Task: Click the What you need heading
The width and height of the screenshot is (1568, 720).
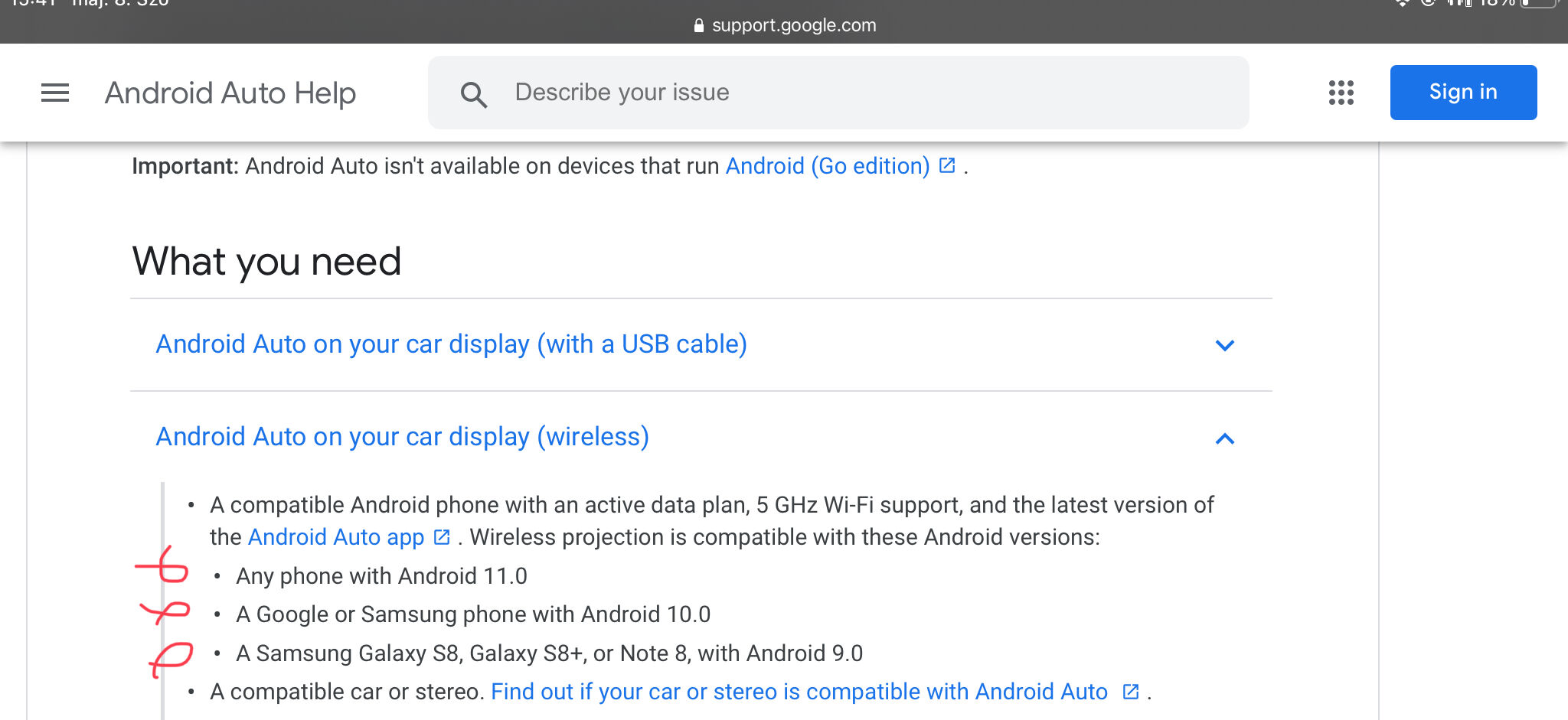Action: pos(266,262)
